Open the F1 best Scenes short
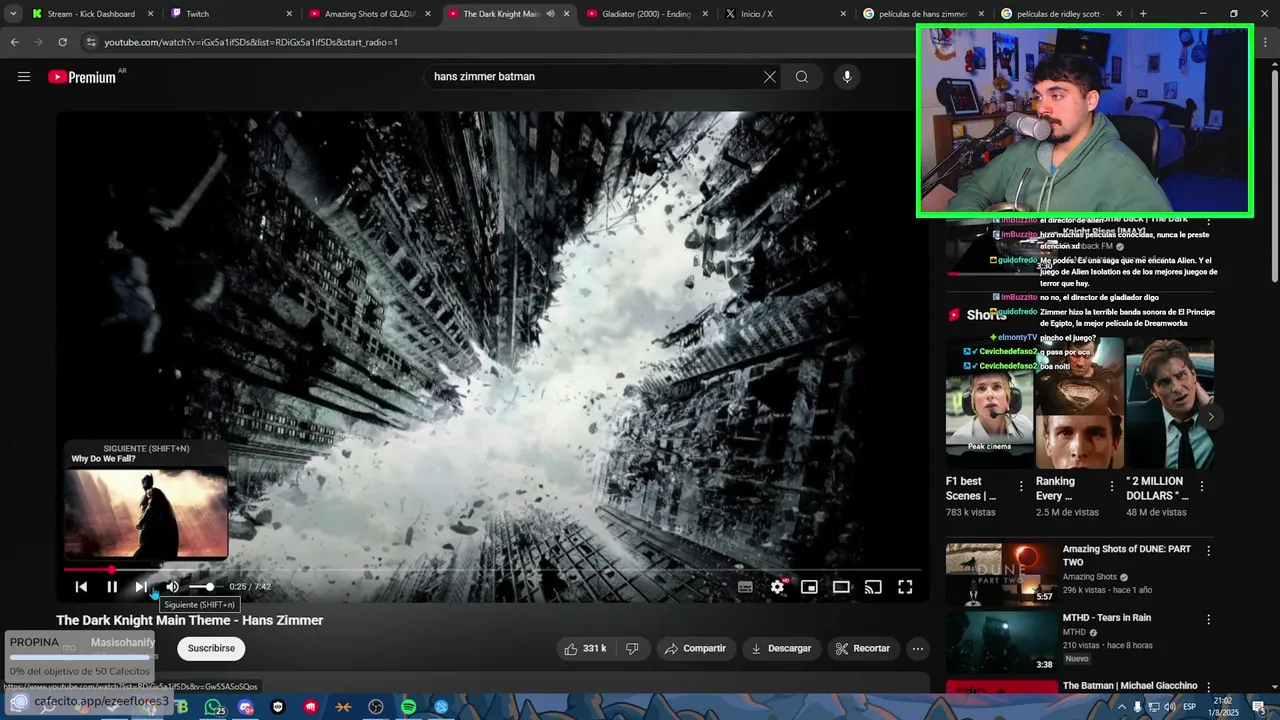Image resolution: width=1280 pixels, height=720 pixels. [x=989, y=403]
